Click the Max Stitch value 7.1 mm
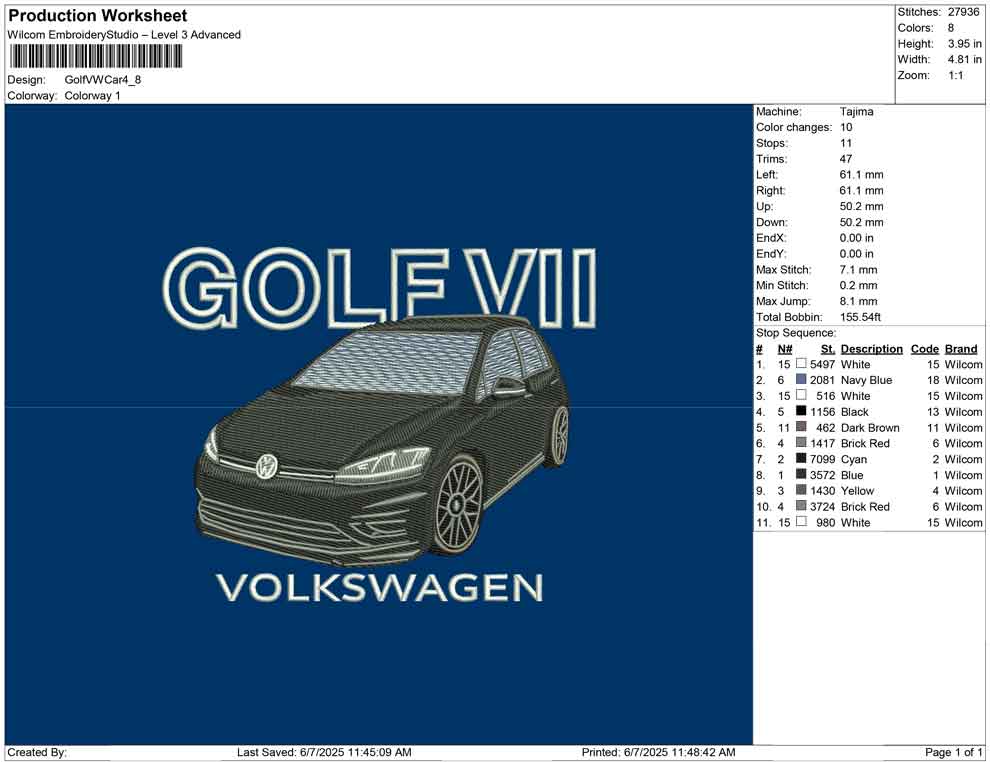The image size is (990, 762). point(859,270)
